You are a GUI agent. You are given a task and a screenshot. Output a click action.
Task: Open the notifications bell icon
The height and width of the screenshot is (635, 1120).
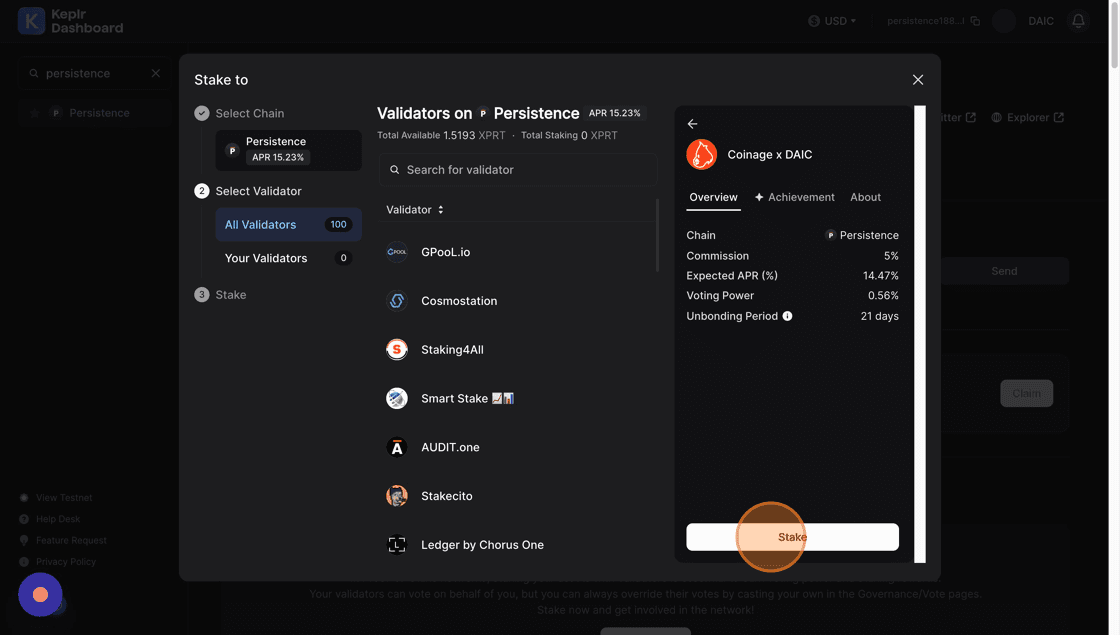point(1078,21)
